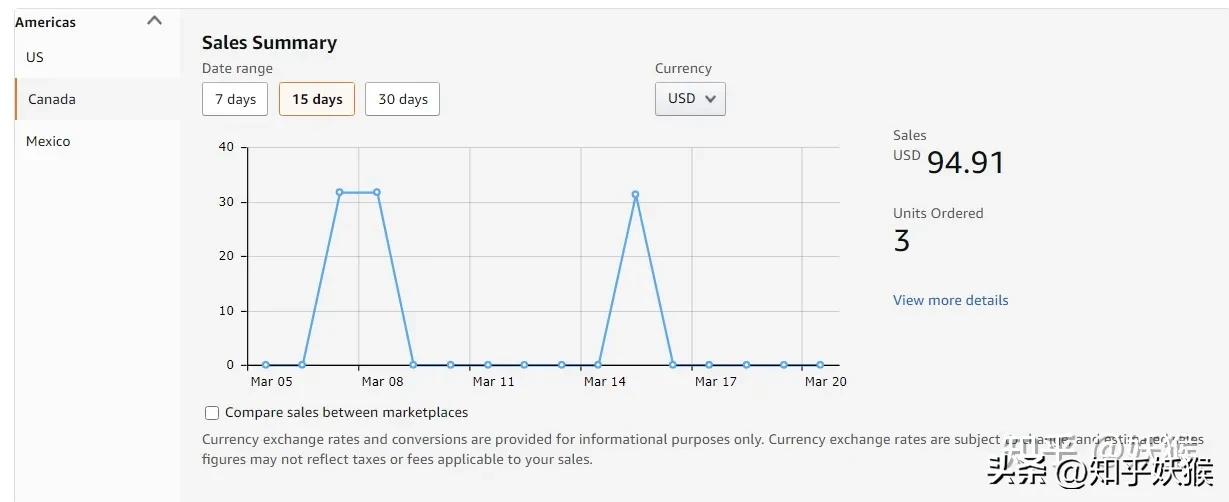
Task: Click the Units Ordered count of 3
Action: click(902, 241)
